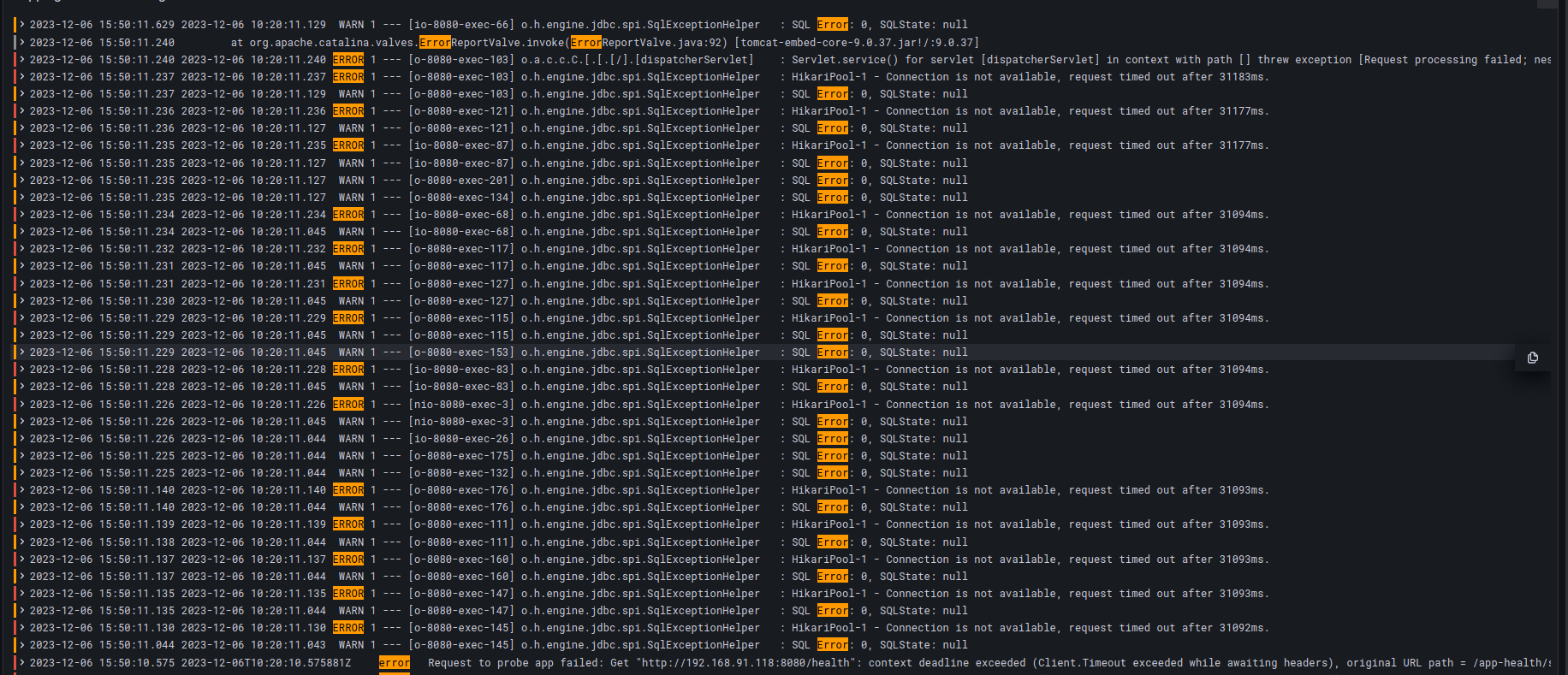1568x675 pixels.
Task: Expand the exec-147 WARN log row
Action: [x=22, y=611]
